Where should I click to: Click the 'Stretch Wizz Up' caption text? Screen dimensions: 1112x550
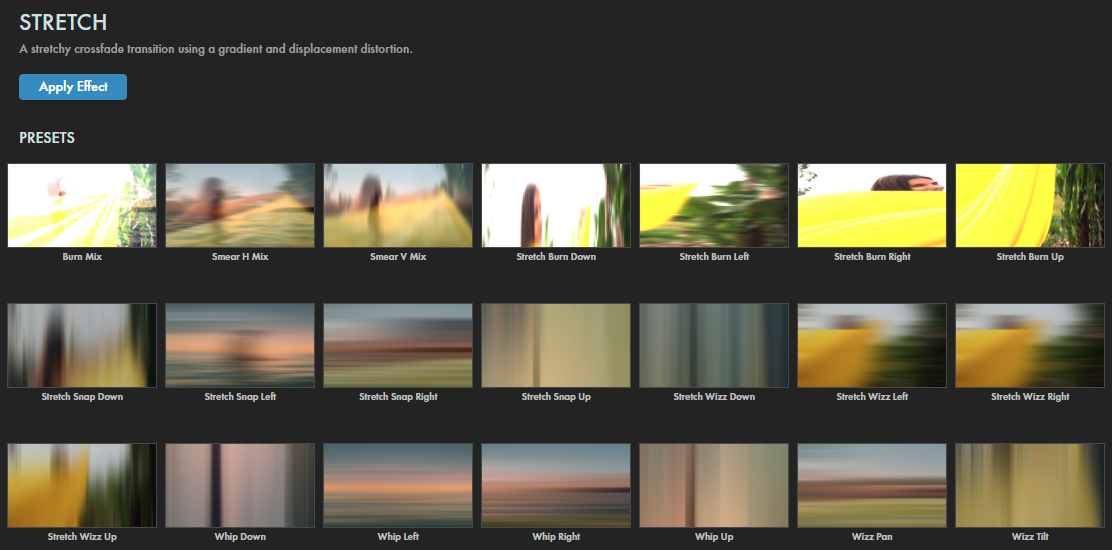(82, 537)
